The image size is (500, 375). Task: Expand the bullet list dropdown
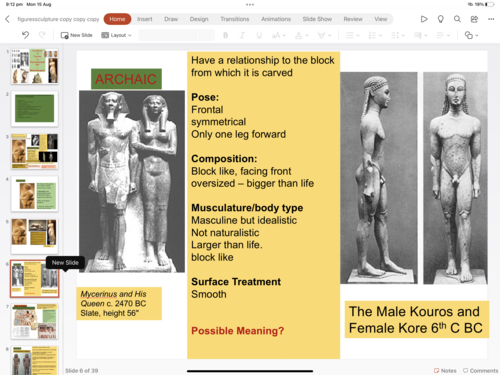(x=352, y=35)
